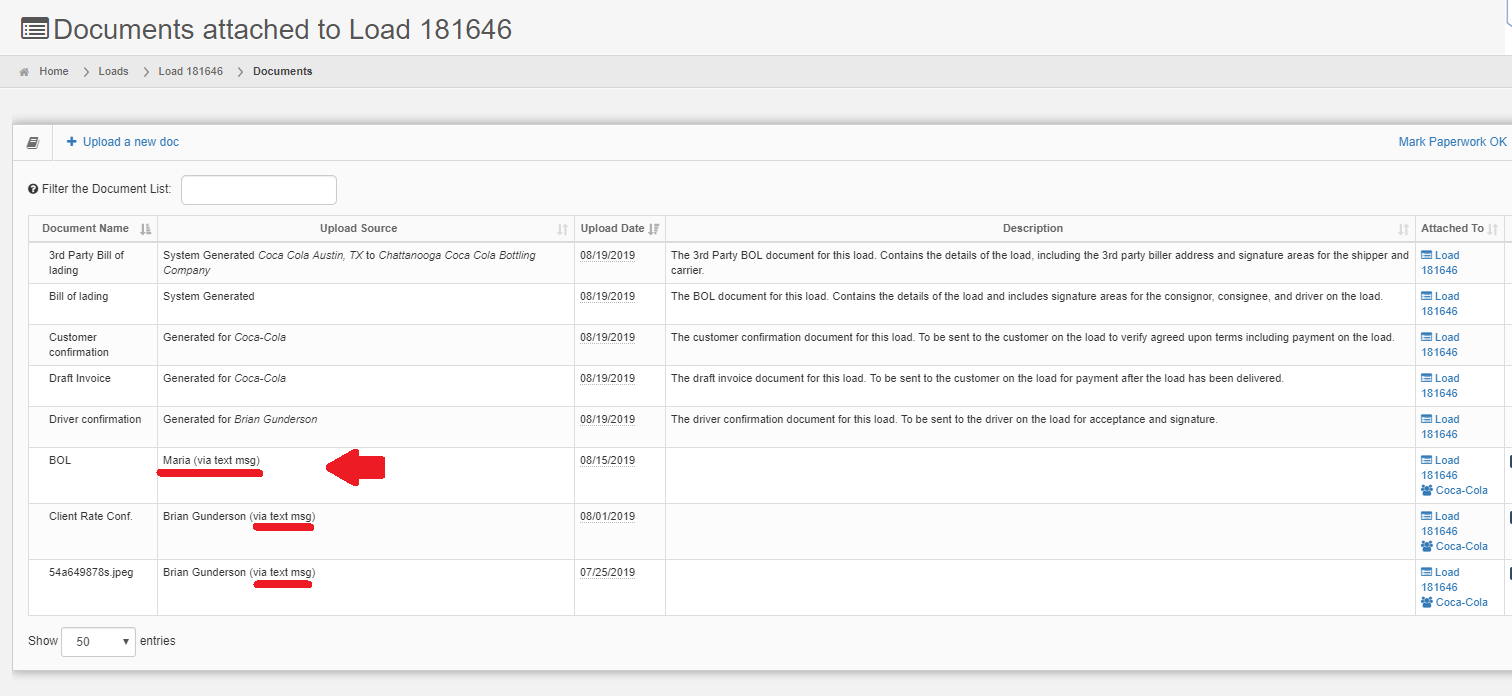Image resolution: width=1512 pixels, height=696 pixels.
Task: Open Load 181646 link in Customer confirmation row
Action: pos(1440,345)
